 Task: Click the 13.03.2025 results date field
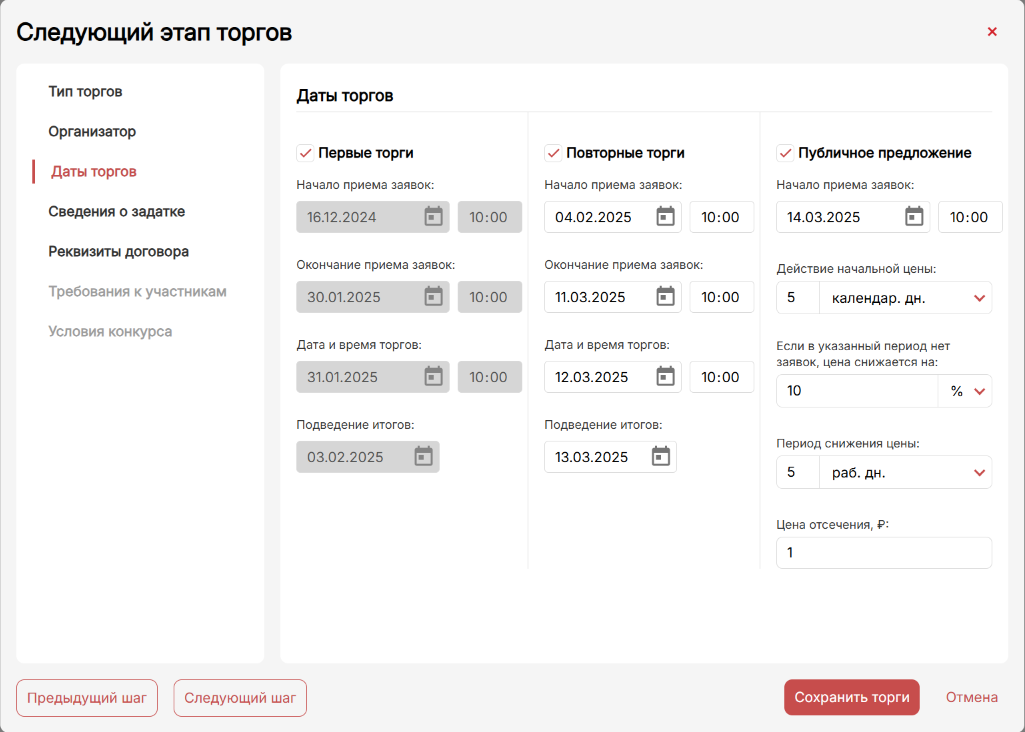point(610,457)
